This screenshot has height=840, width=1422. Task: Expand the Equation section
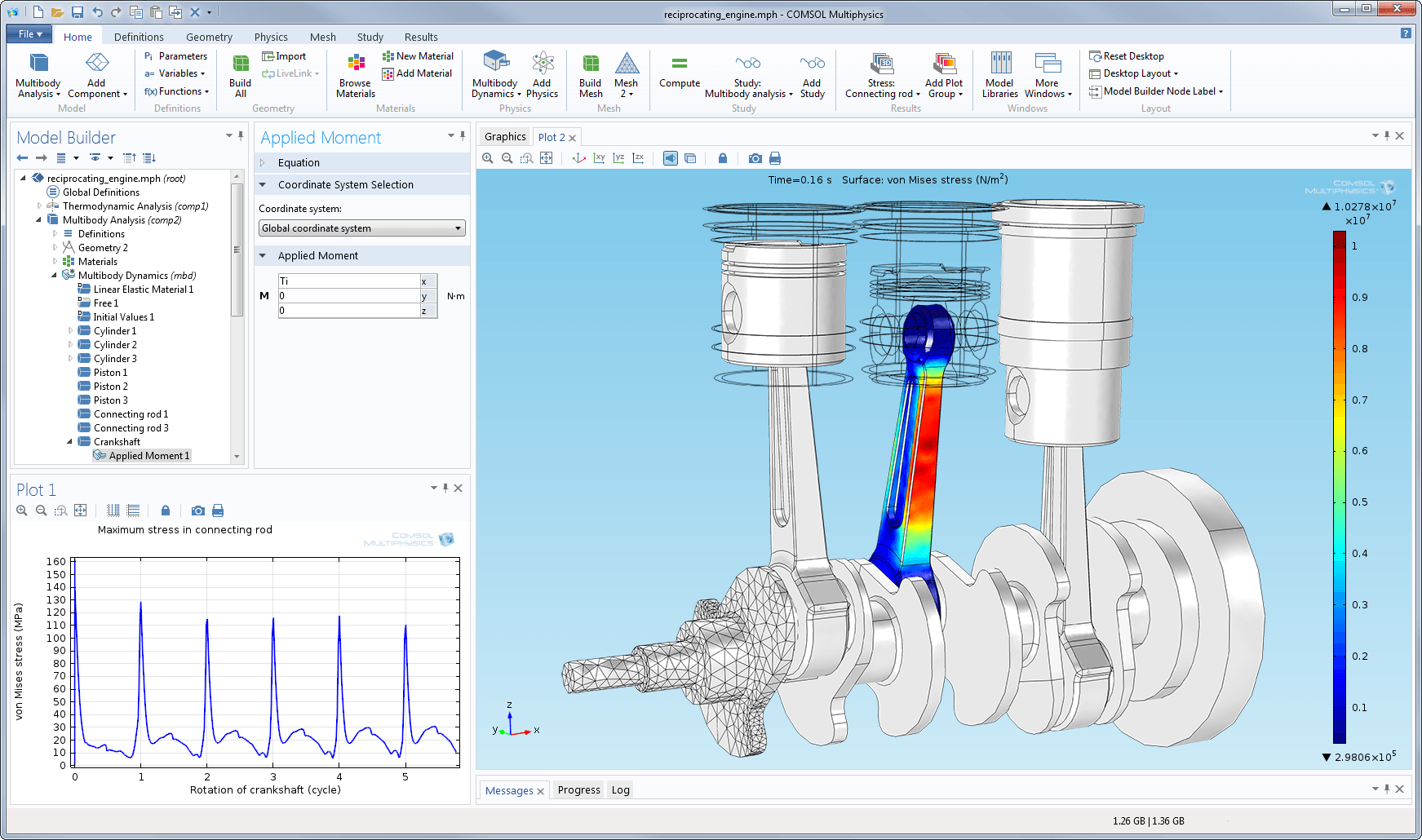(263, 163)
